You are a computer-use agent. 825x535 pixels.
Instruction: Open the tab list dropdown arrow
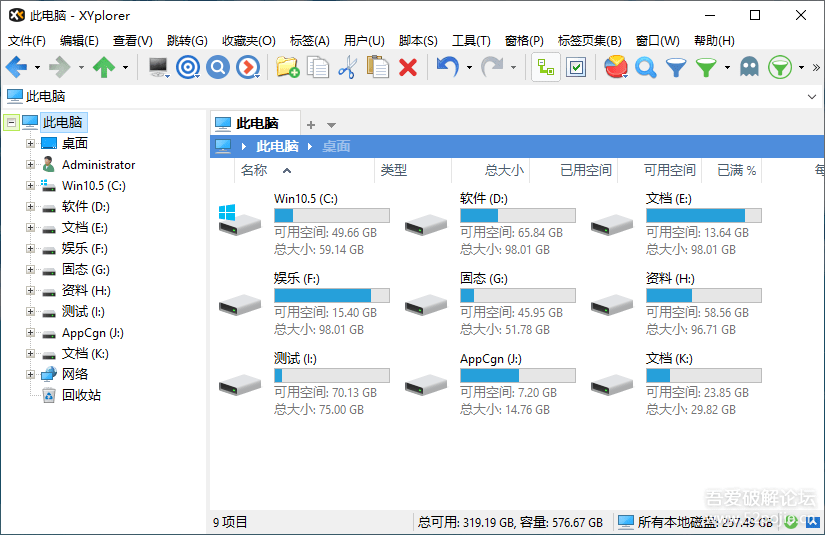pos(331,125)
